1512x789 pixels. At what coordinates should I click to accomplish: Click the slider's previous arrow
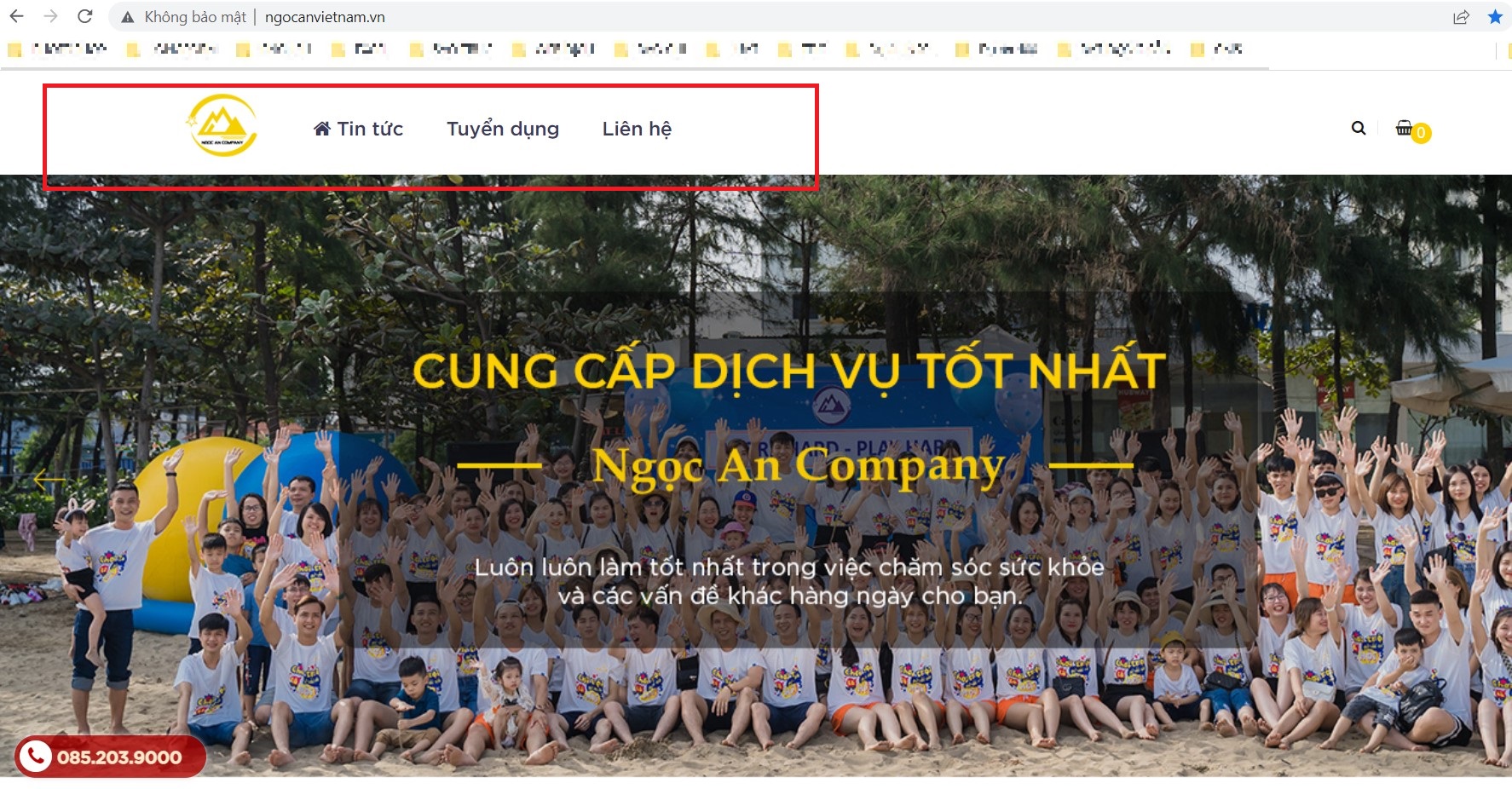(49, 481)
